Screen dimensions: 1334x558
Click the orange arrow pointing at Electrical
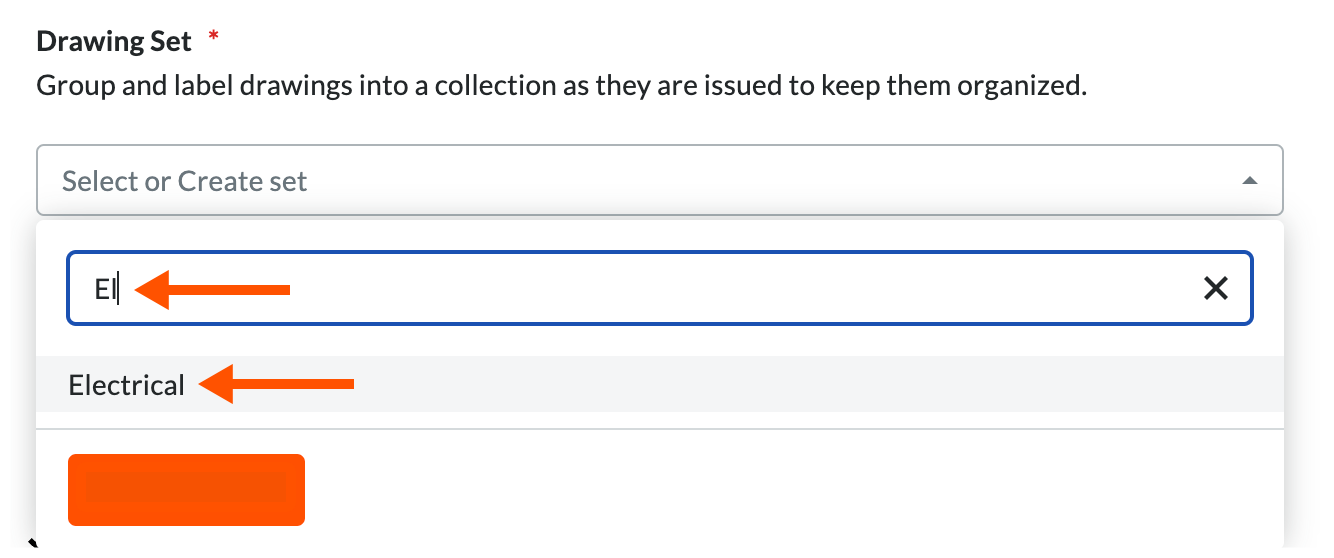click(276, 384)
